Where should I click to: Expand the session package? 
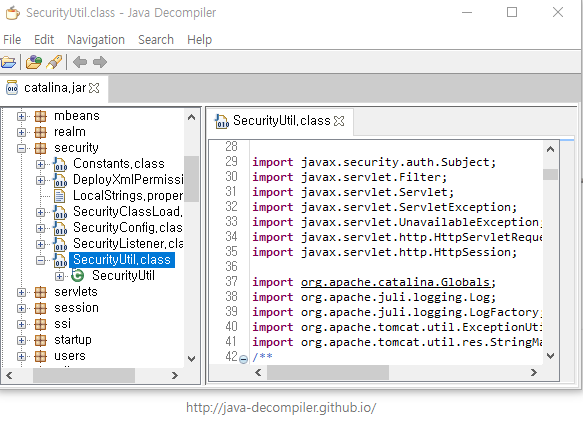[x=21, y=309]
